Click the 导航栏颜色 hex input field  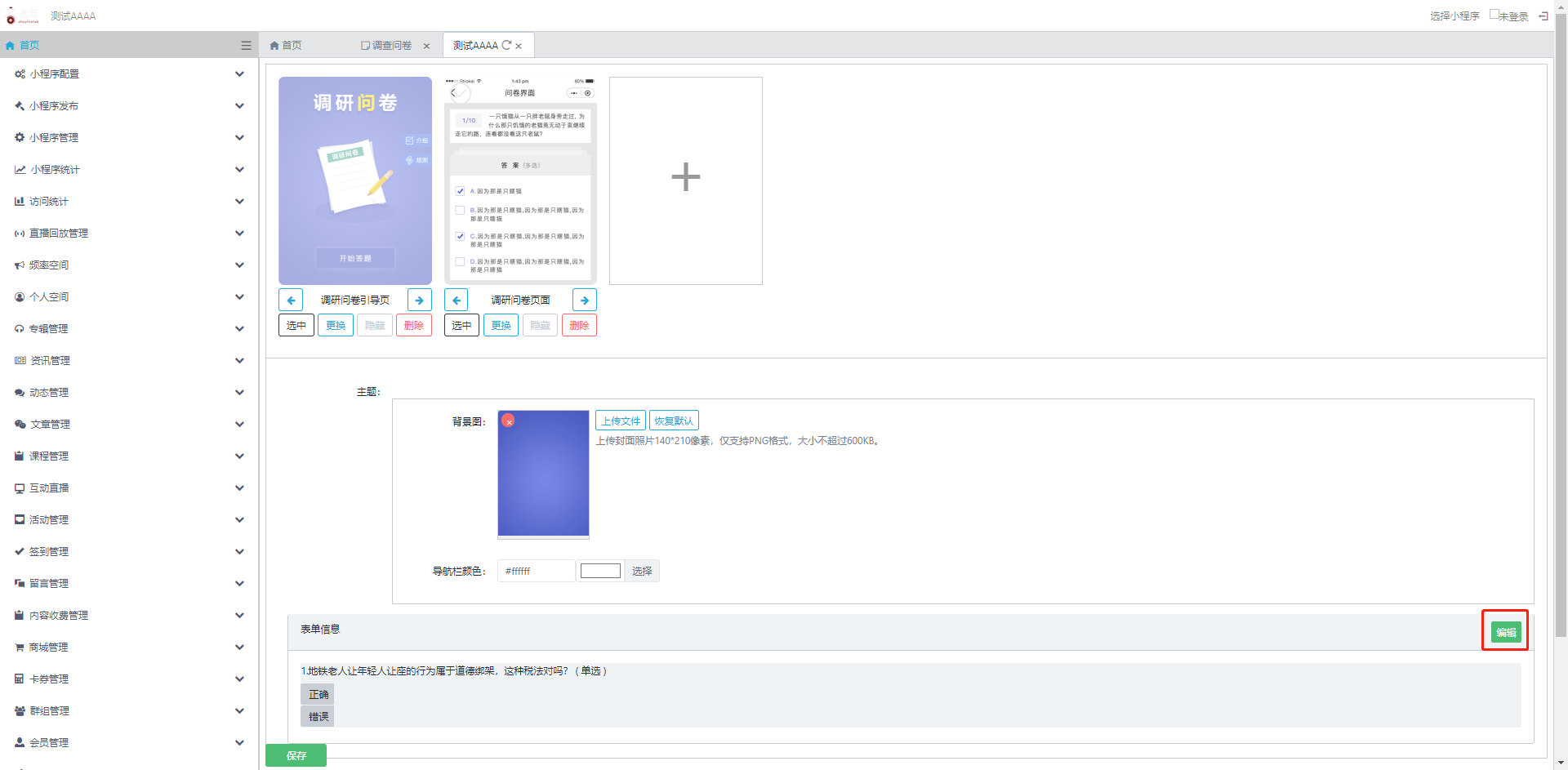(x=536, y=572)
